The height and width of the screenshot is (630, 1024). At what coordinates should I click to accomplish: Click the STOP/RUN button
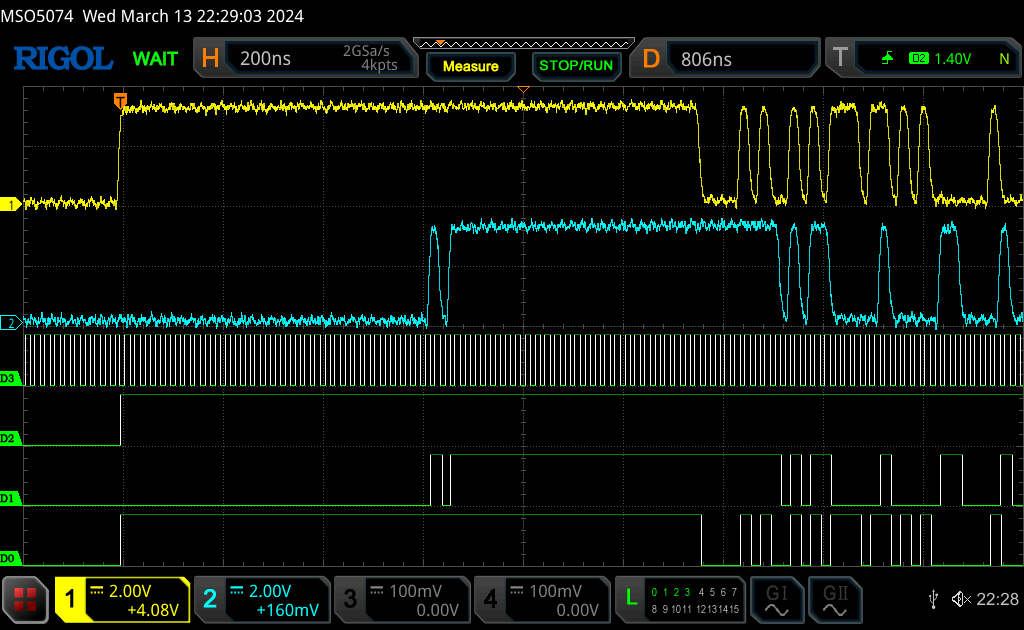click(x=576, y=66)
